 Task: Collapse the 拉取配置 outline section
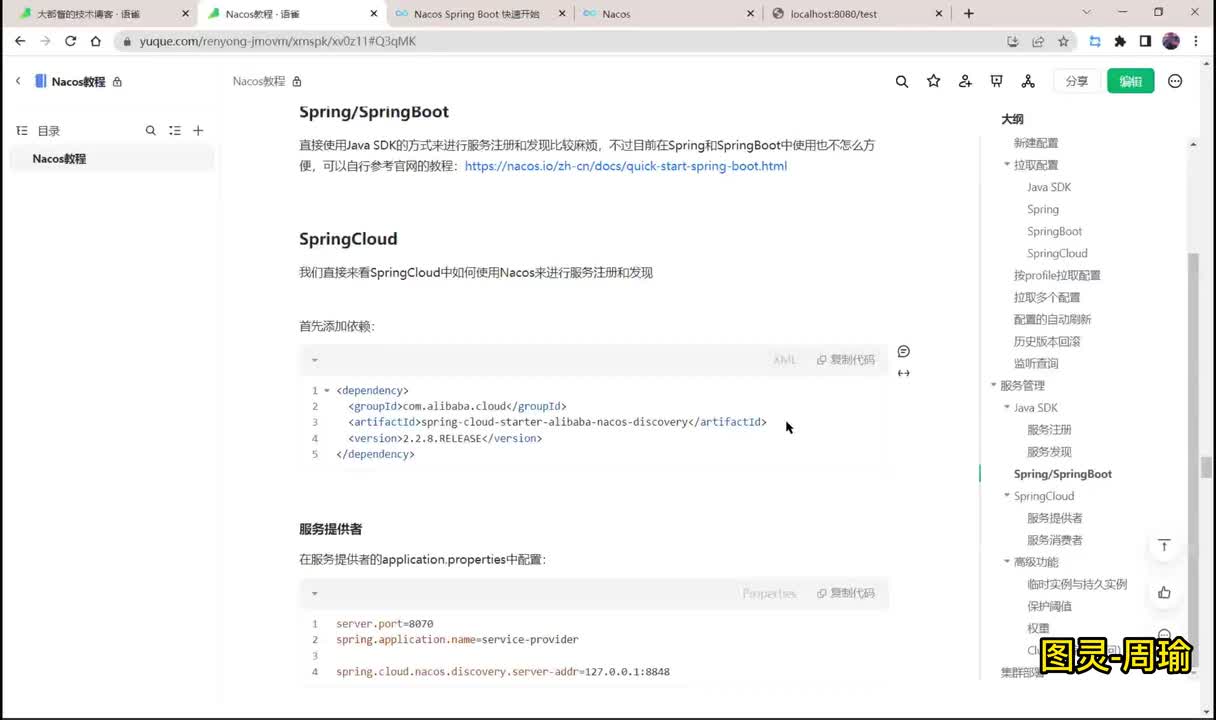click(1007, 165)
